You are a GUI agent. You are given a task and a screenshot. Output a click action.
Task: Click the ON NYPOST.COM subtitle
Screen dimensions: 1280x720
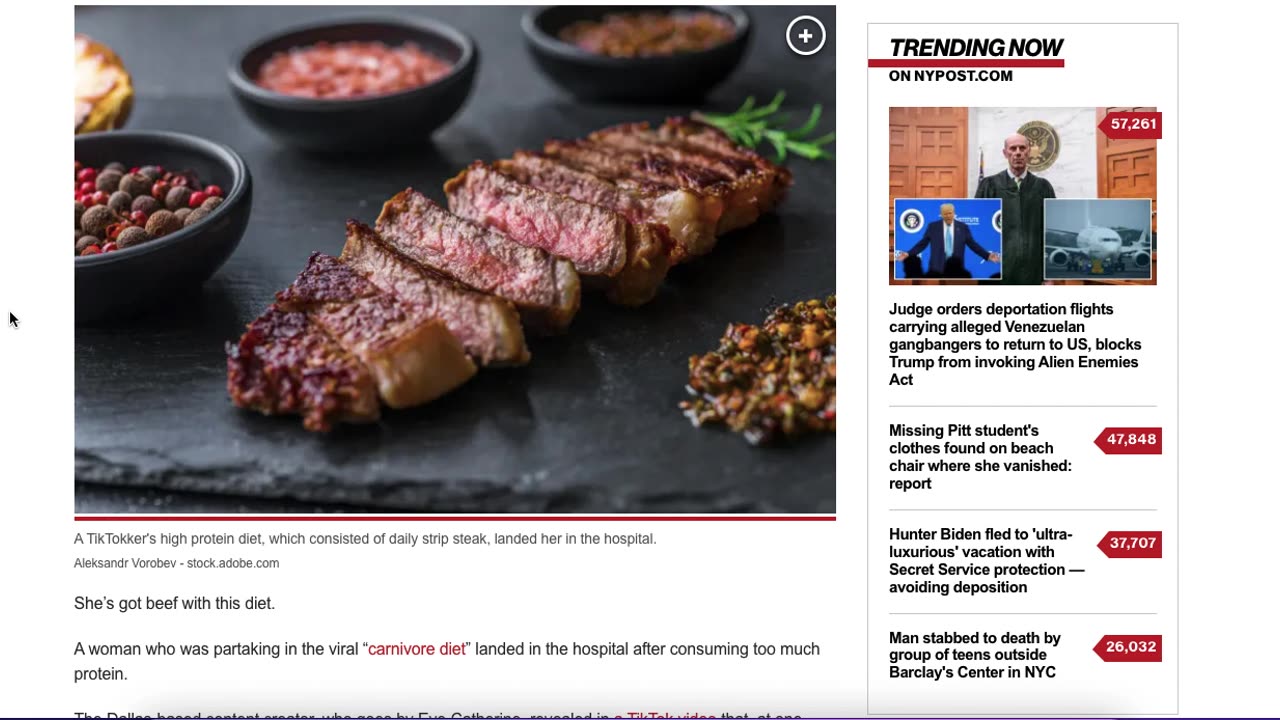coord(951,76)
